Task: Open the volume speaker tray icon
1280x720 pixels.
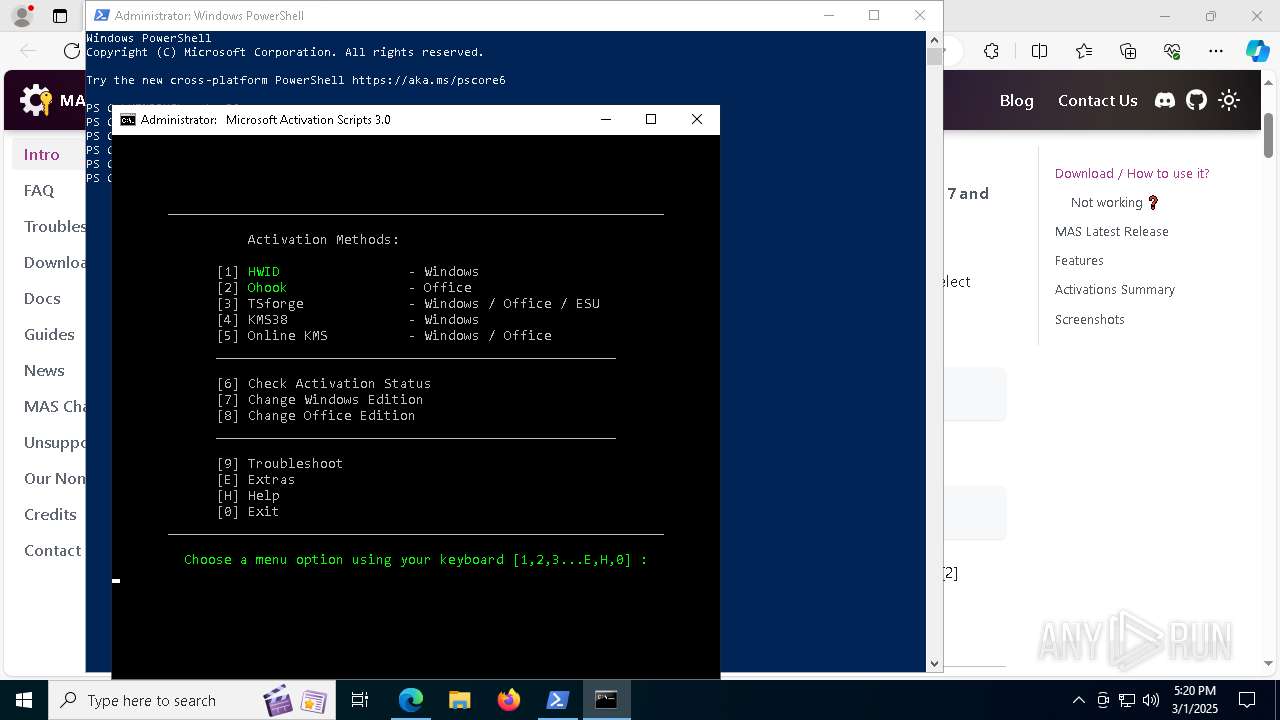Action: point(1151,700)
